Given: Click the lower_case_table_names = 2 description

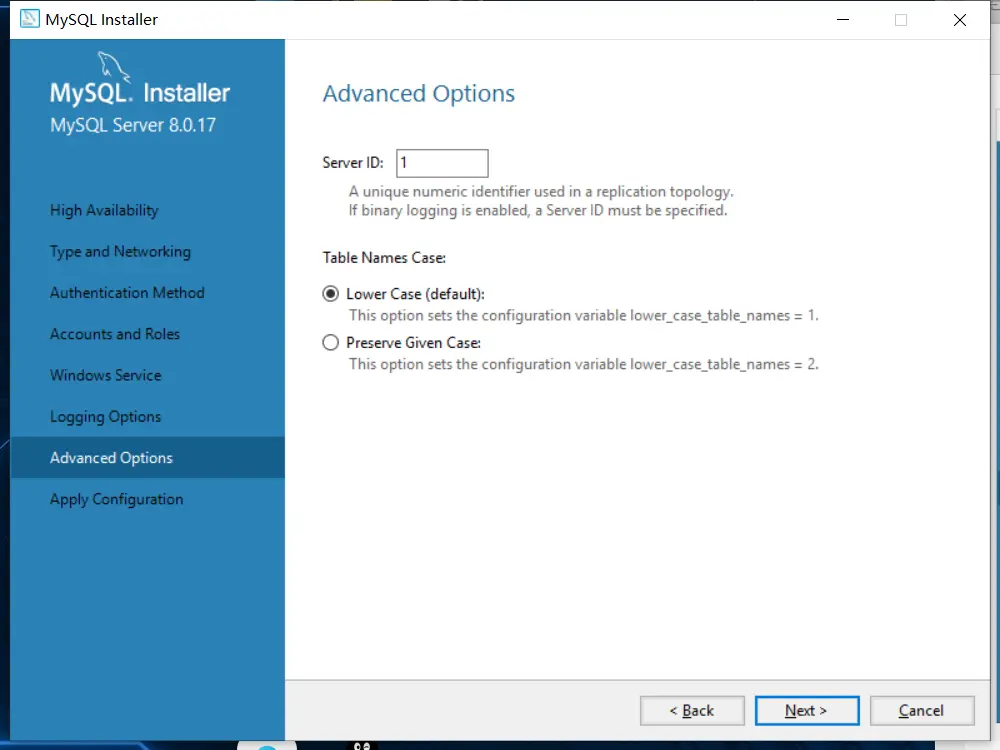Looking at the screenshot, I should [x=584, y=364].
